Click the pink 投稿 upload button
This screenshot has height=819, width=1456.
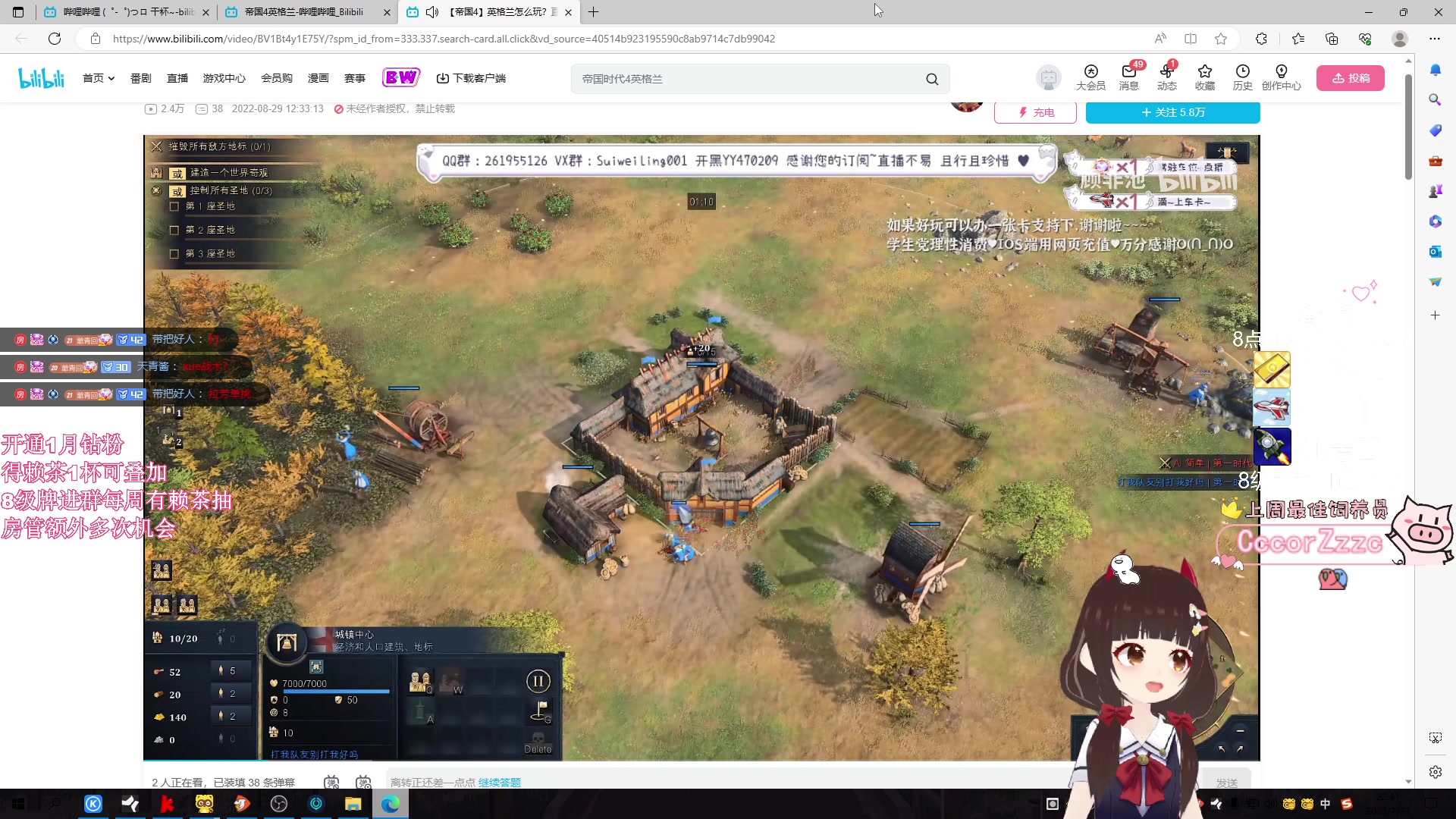pyautogui.click(x=1351, y=78)
